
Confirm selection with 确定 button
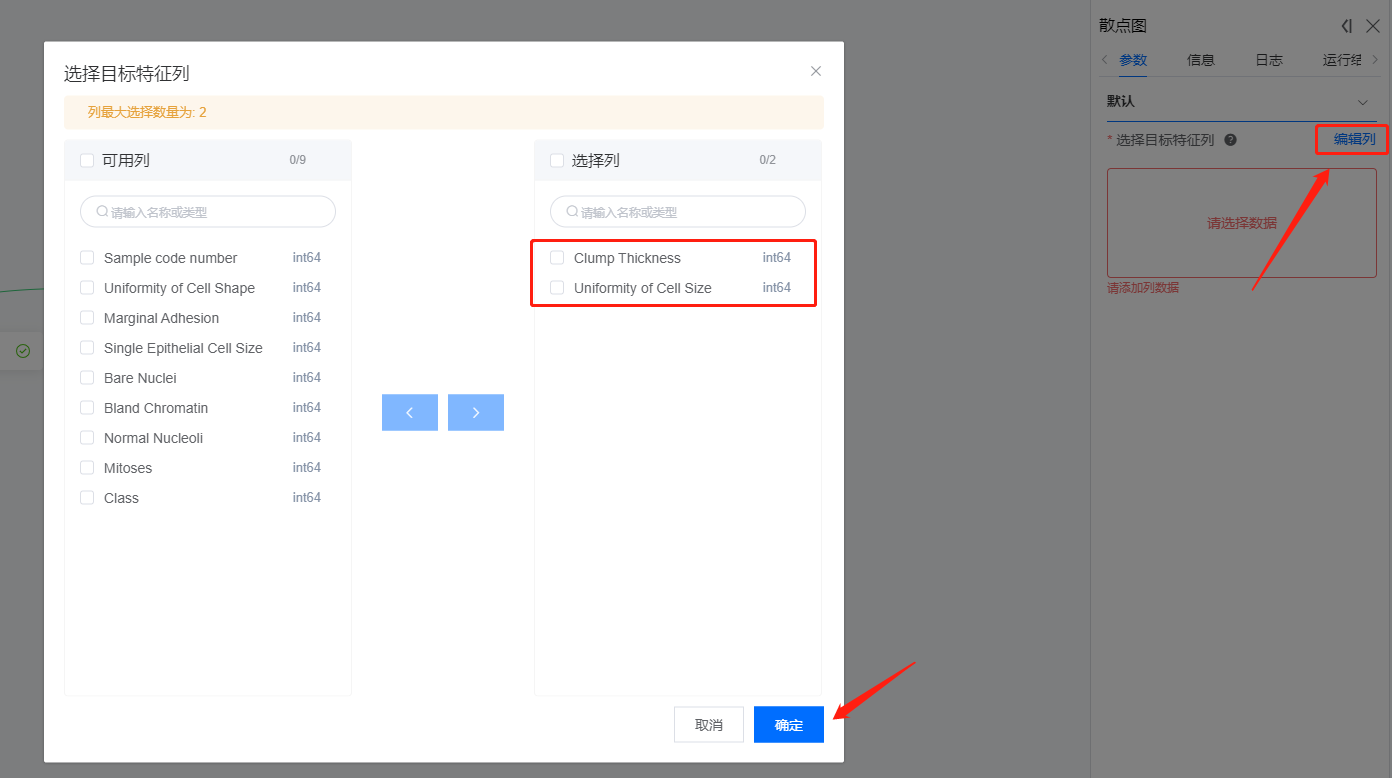point(789,725)
